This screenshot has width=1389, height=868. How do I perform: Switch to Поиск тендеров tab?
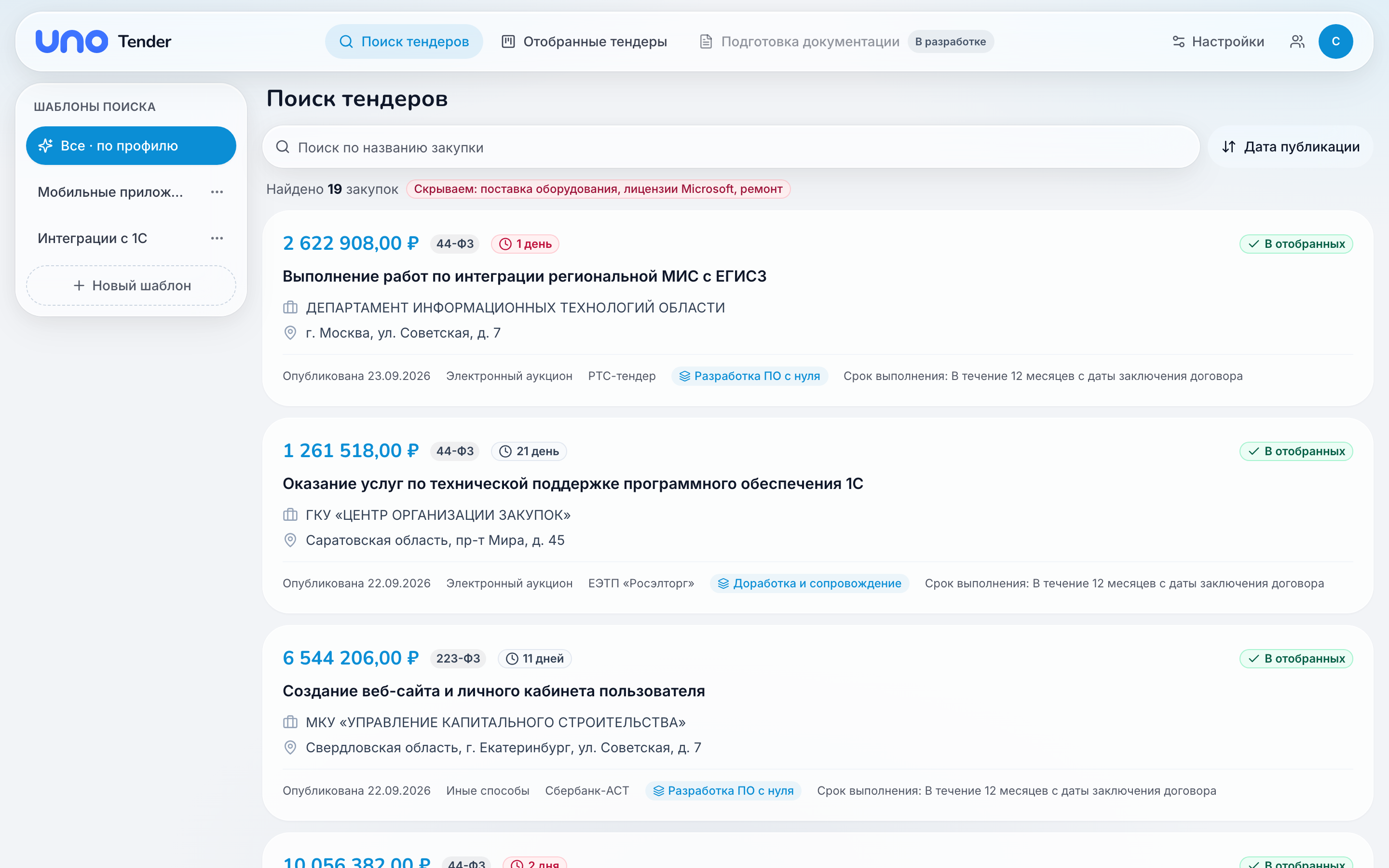404,41
